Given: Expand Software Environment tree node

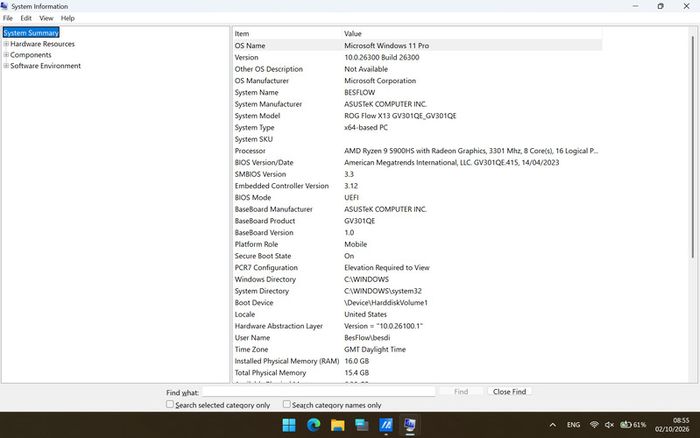Looking at the screenshot, I should 6,66.
